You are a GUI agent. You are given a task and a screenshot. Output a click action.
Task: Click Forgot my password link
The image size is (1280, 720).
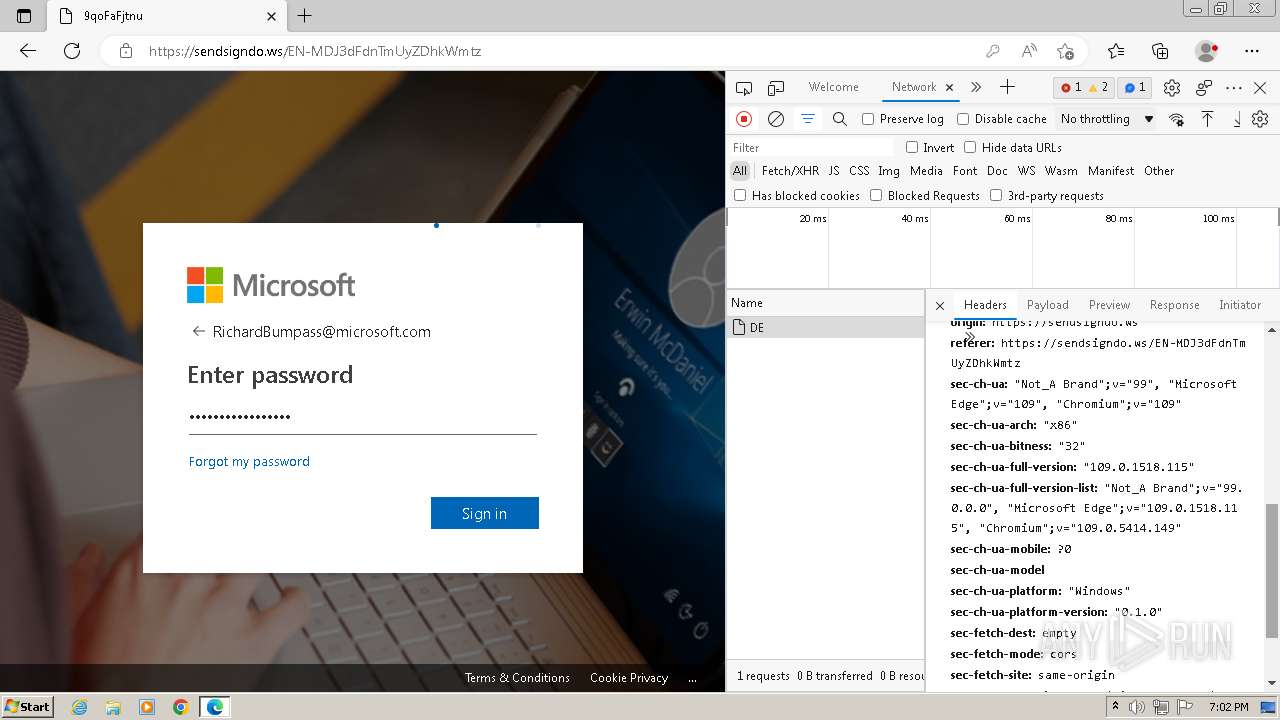[249, 461]
